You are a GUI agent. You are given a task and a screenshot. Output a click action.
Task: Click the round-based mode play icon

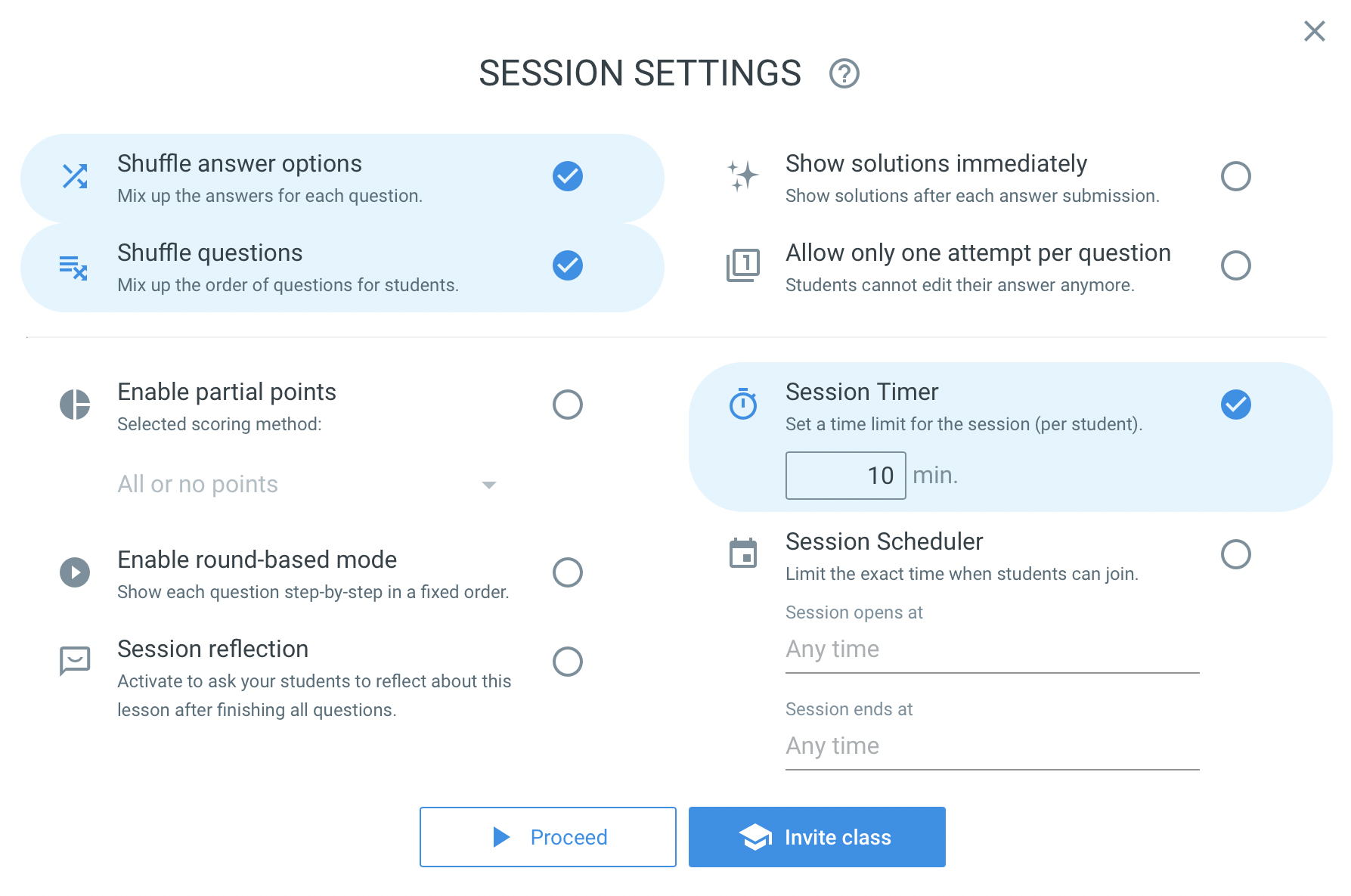point(74,572)
